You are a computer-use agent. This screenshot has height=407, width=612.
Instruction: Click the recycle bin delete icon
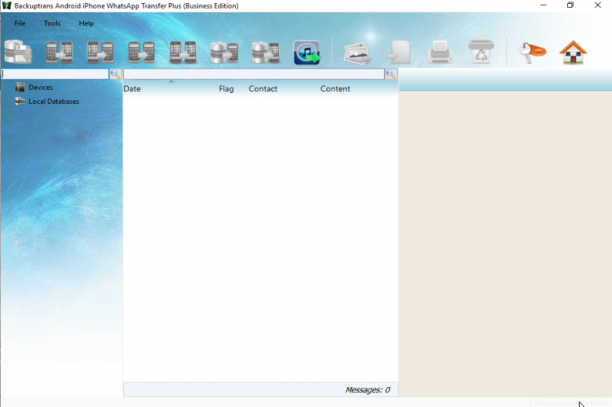point(481,52)
